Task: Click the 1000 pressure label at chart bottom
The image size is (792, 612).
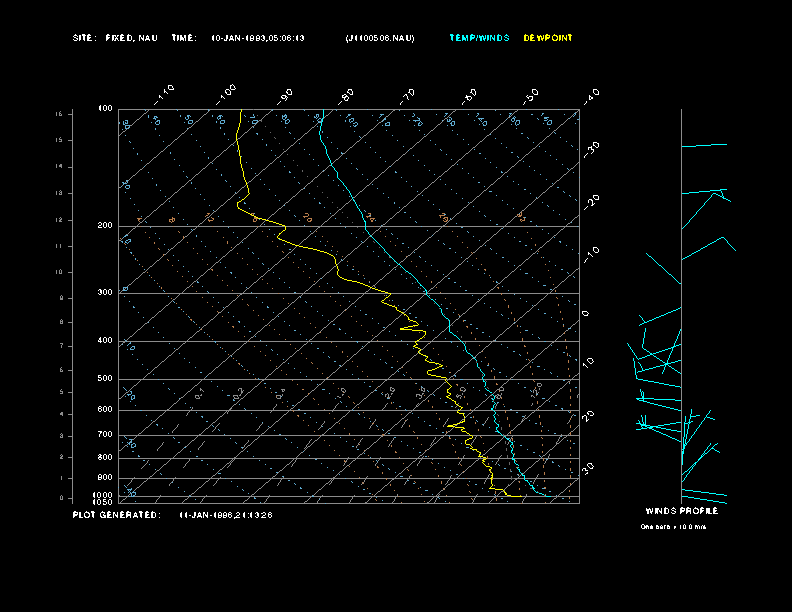Action: click(x=104, y=495)
